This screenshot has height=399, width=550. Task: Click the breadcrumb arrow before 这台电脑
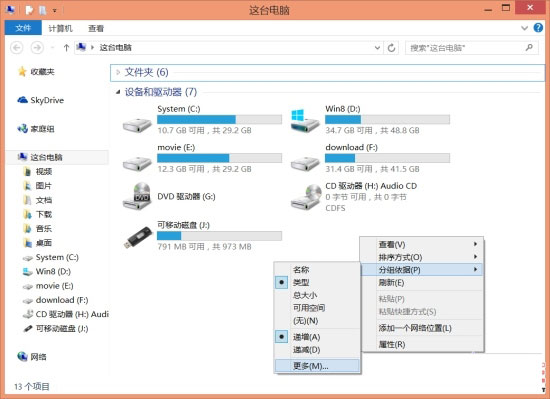(93, 47)
